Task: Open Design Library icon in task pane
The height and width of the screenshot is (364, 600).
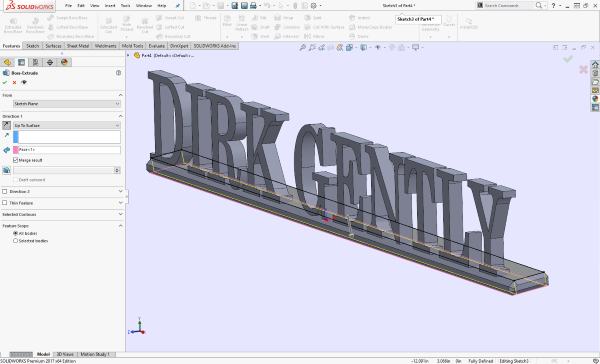Action: coord(595,73)
